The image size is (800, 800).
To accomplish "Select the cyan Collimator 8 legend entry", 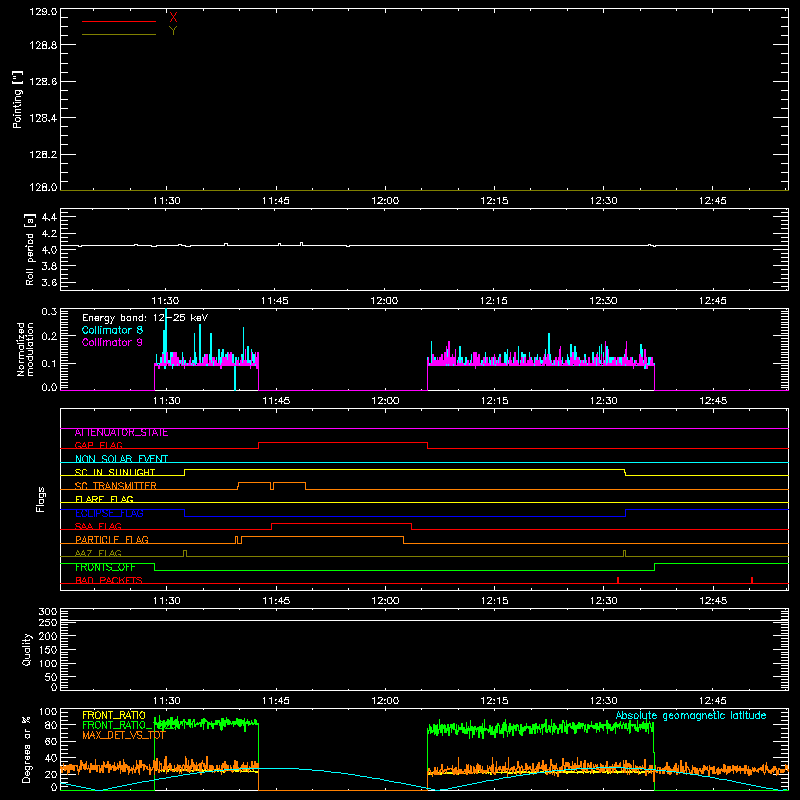I will 112,330.
